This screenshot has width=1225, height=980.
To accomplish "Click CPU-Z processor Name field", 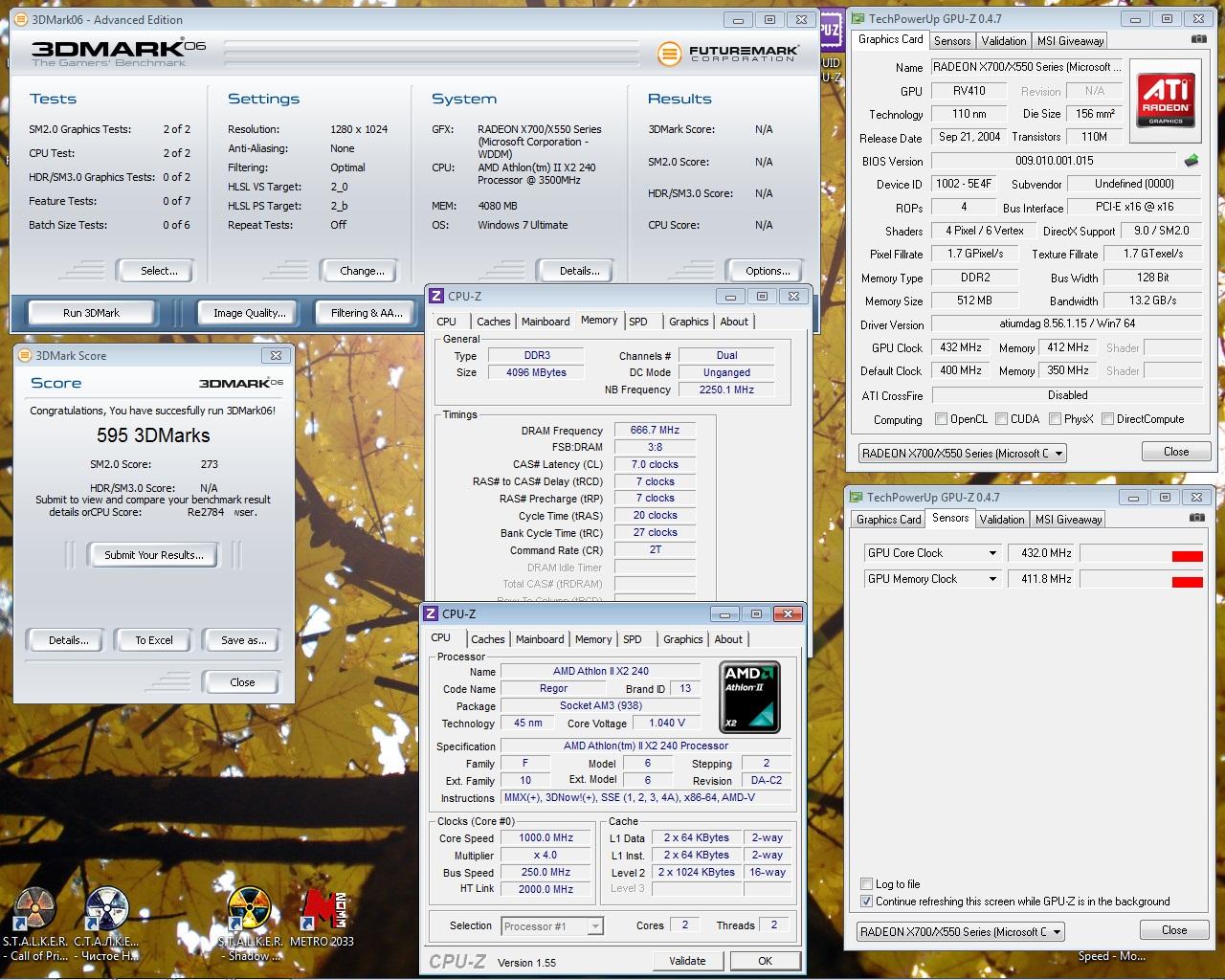I will coord(601,671).
